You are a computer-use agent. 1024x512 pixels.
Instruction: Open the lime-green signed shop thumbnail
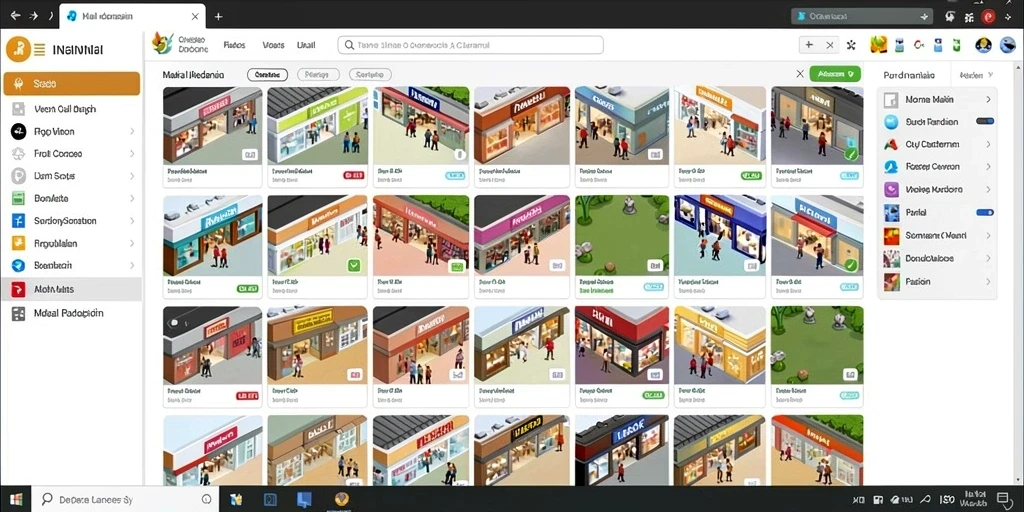[x=318, y=125]
